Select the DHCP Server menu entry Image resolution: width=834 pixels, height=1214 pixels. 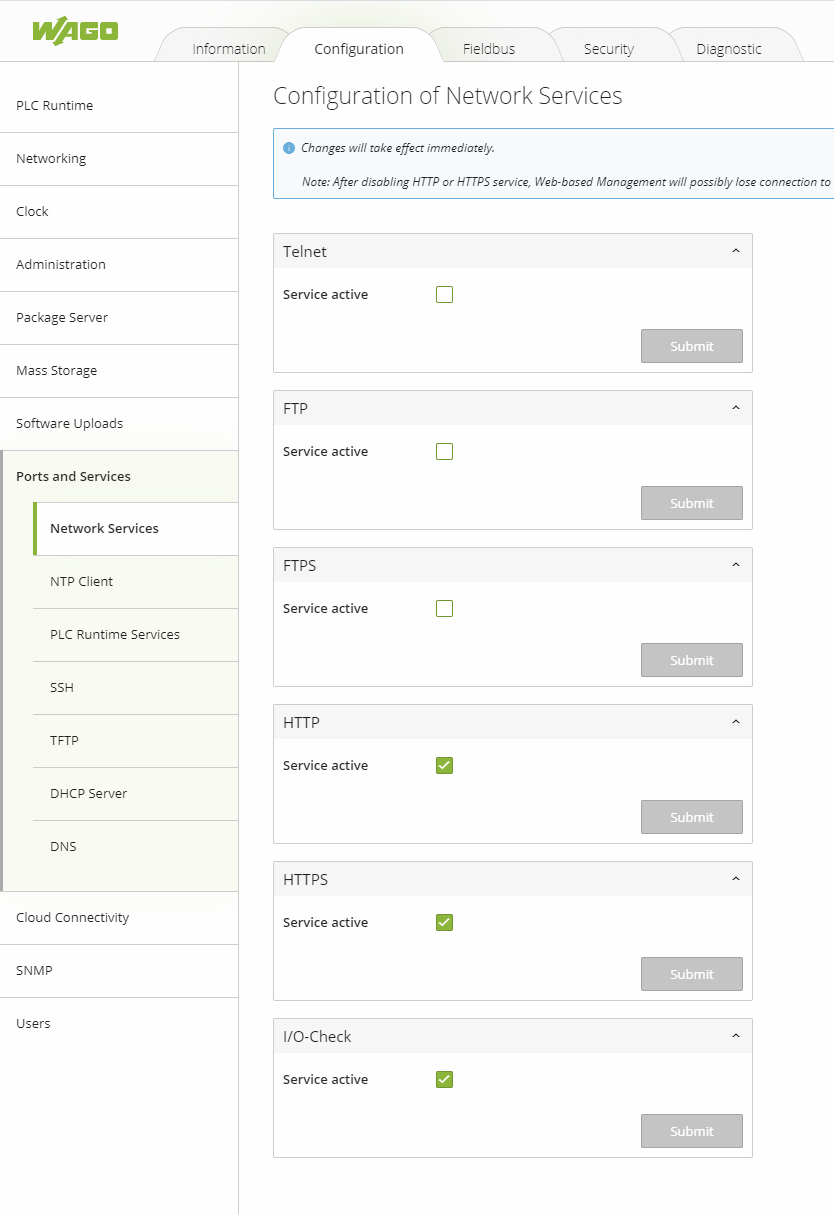(89, 794)
